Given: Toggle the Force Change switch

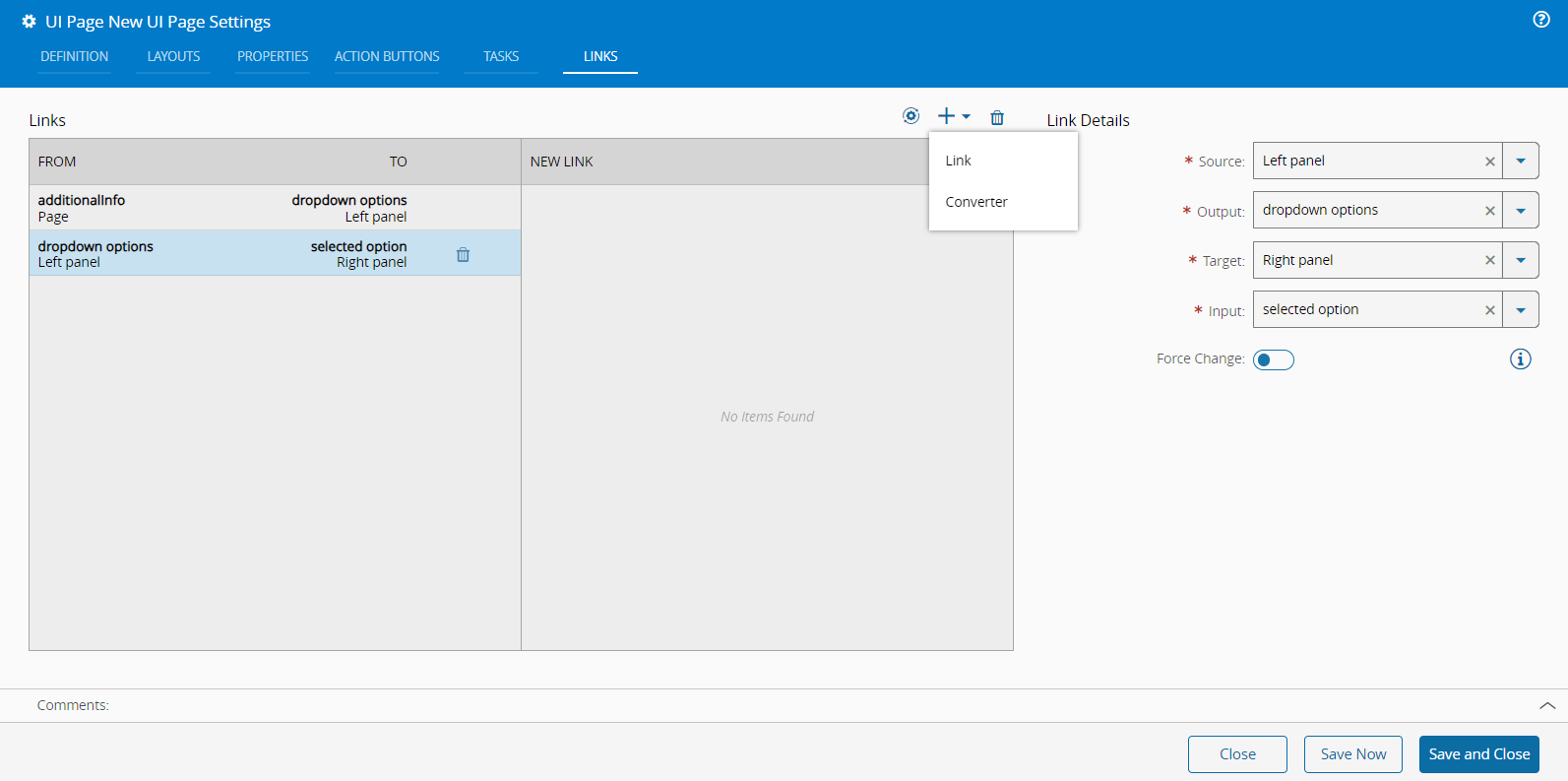Looking at the screenshot, I should 1273,359.
